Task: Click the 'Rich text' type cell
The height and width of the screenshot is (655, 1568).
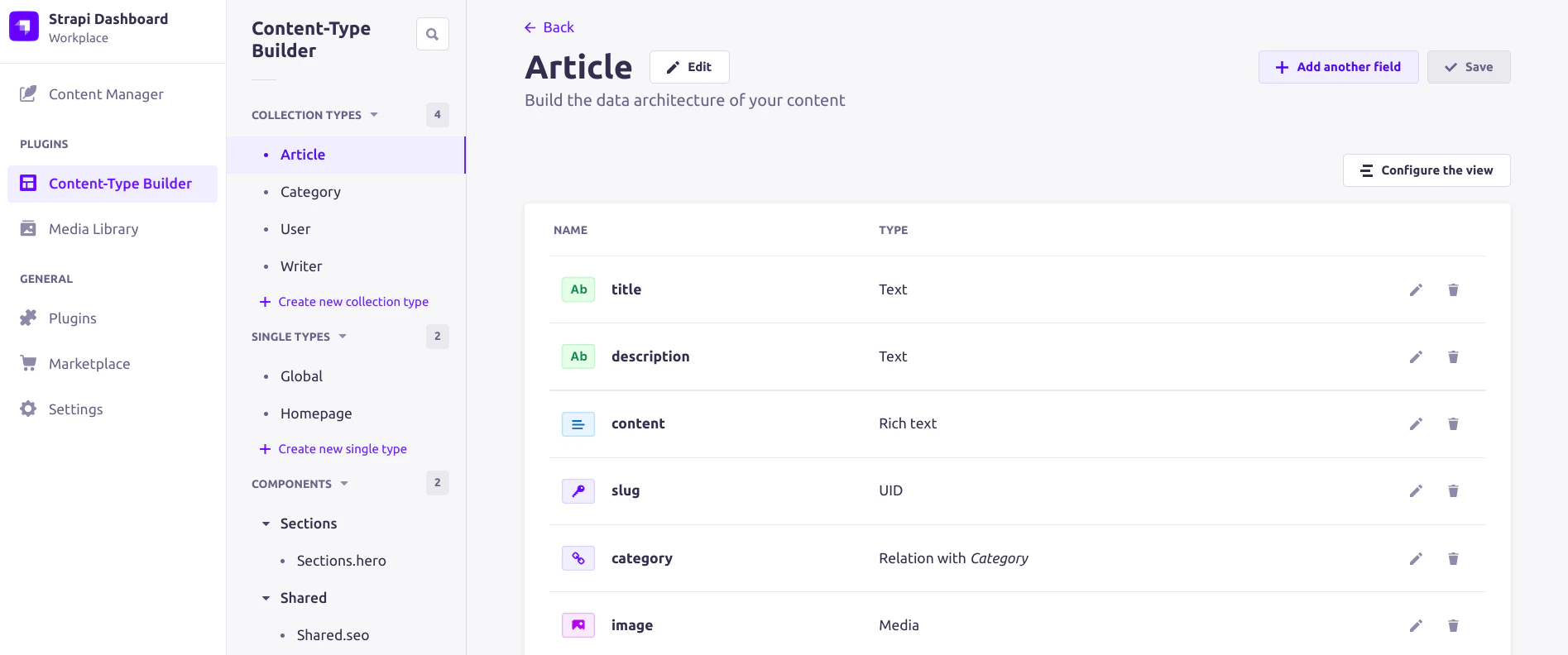Action: (x=908, y=423)
